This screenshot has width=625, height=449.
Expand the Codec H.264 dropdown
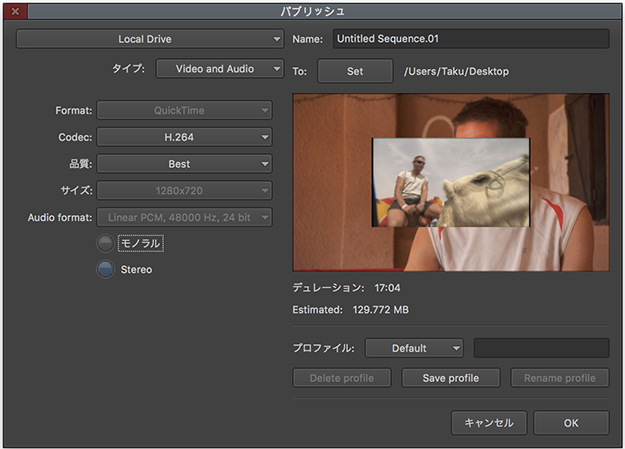(x=184, y=137)
